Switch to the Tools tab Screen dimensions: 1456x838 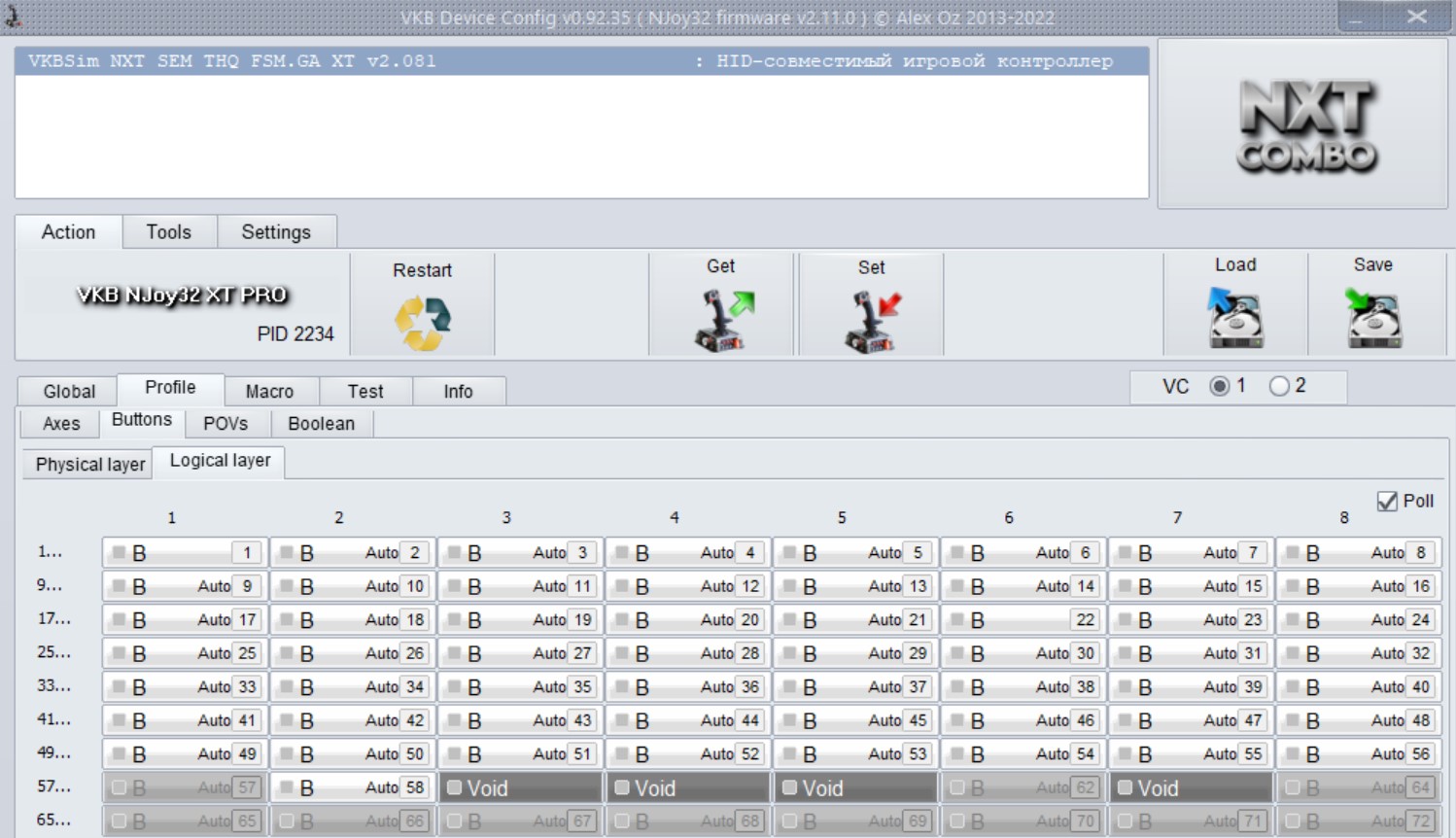169,231
